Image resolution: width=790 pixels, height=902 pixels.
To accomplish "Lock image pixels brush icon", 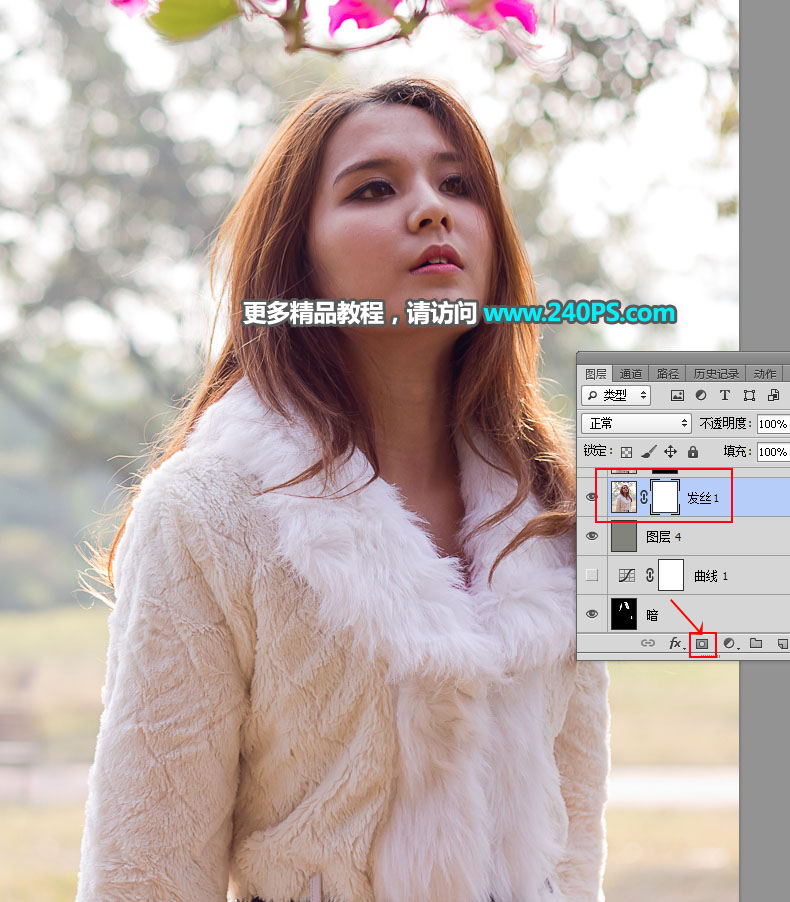I will [x=648, y=452].
